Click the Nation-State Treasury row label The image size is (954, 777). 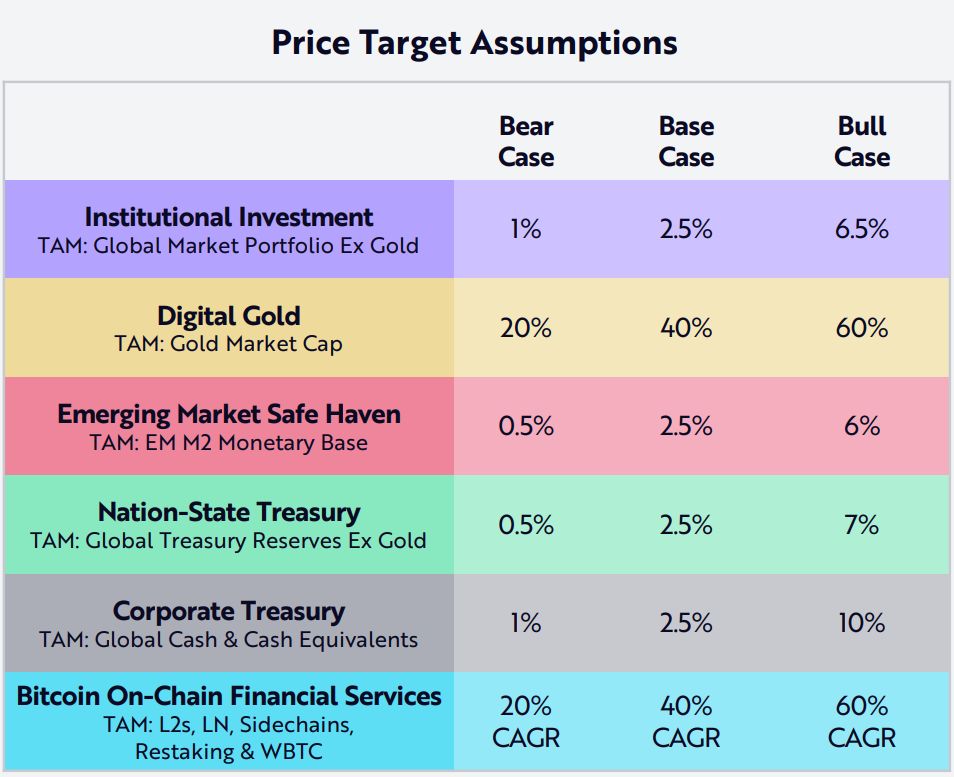pyautogui.click(x=229, y=512)
